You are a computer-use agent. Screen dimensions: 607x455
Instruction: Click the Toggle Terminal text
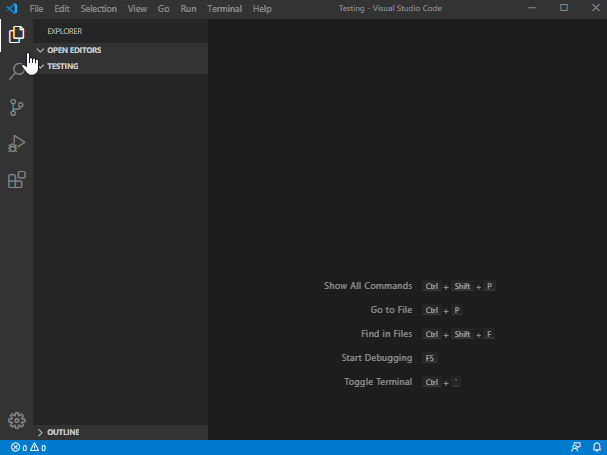click(x=378, y=382)
